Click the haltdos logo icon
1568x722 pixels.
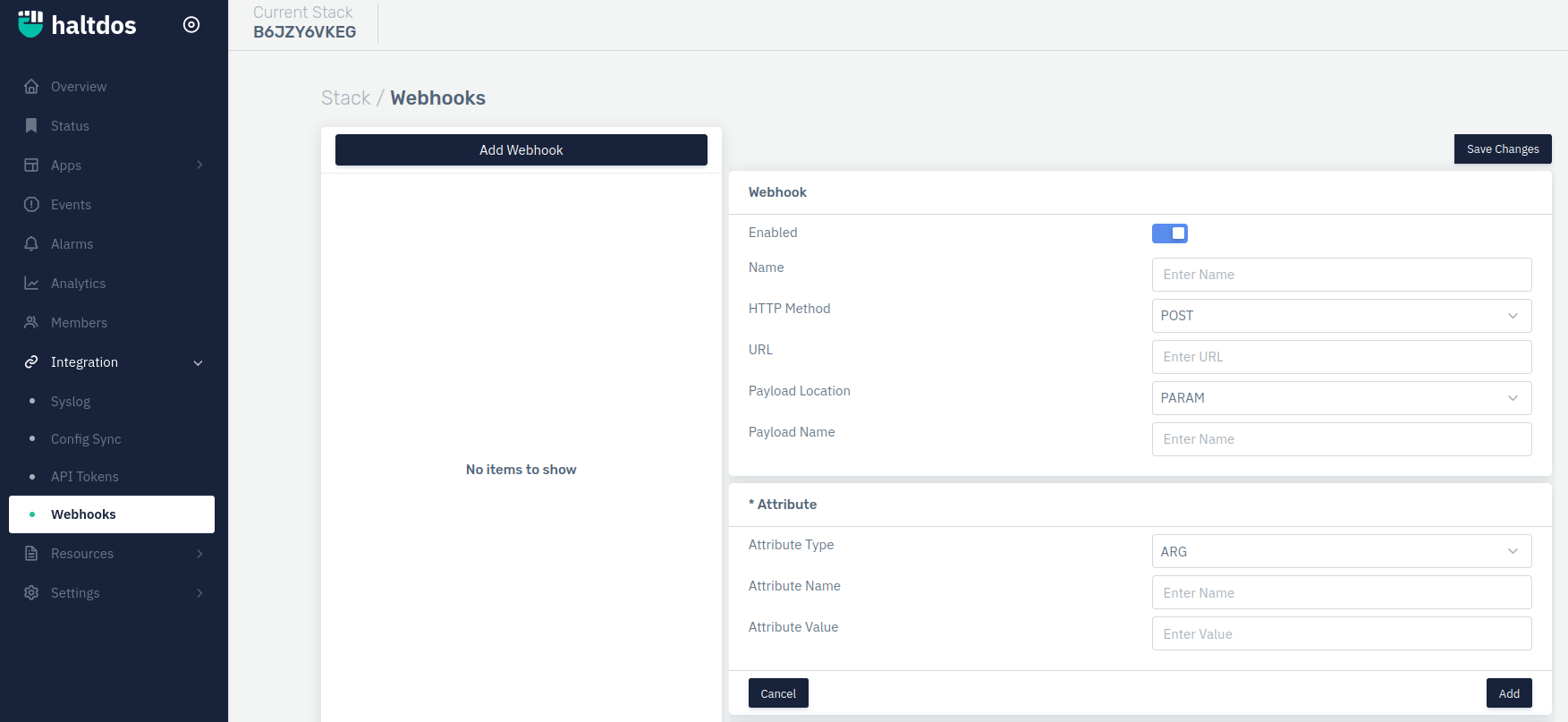click(30, 24)
